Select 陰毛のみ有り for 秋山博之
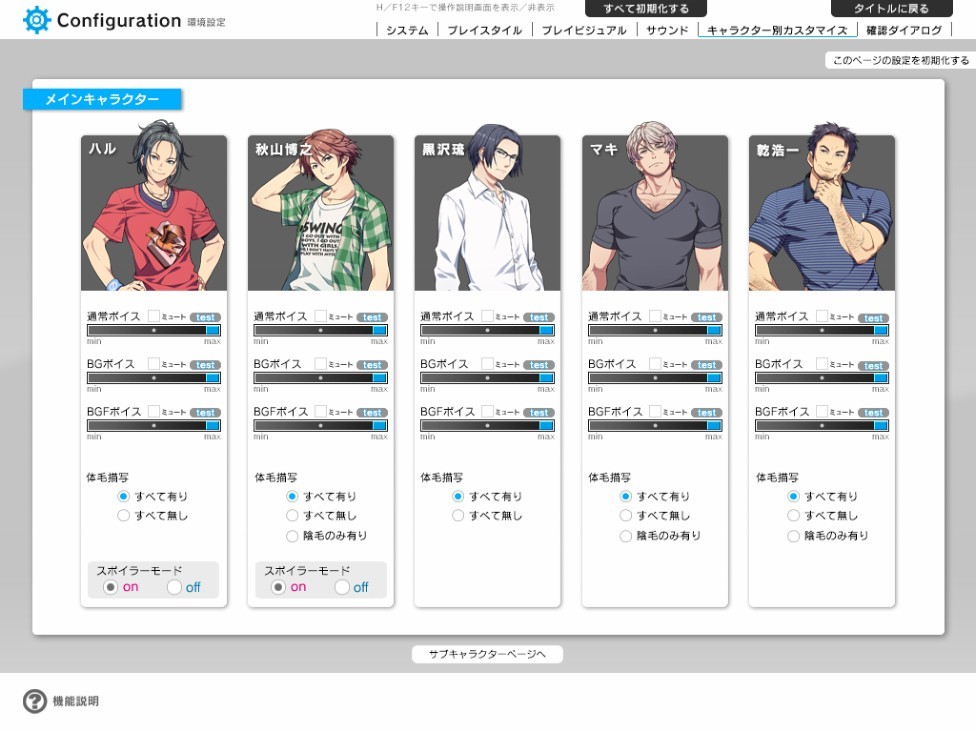This screenshot has height=732, width=976. [292, 536]
